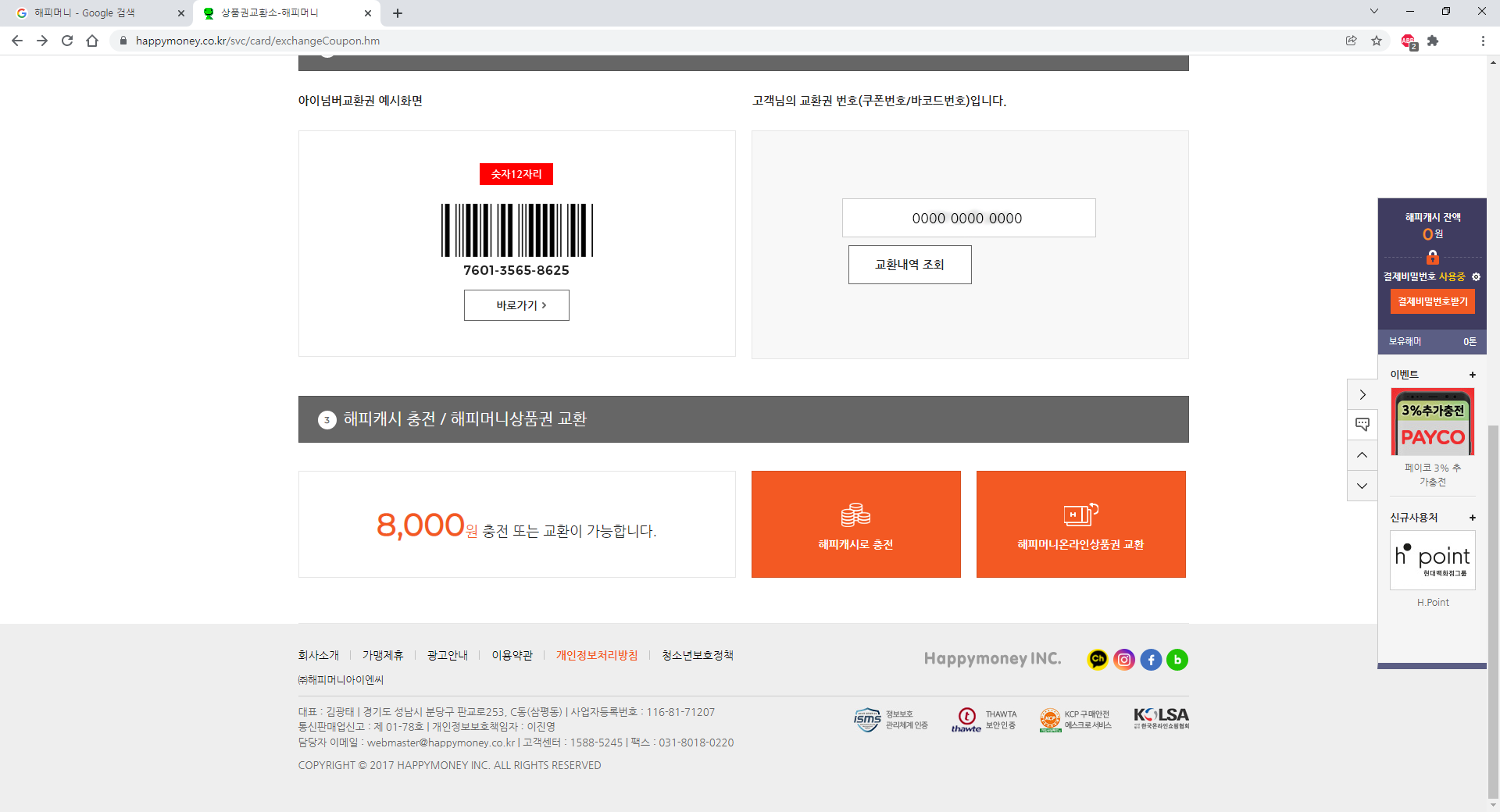Reload the current page
1500x812 pixels.
[67, 41]
